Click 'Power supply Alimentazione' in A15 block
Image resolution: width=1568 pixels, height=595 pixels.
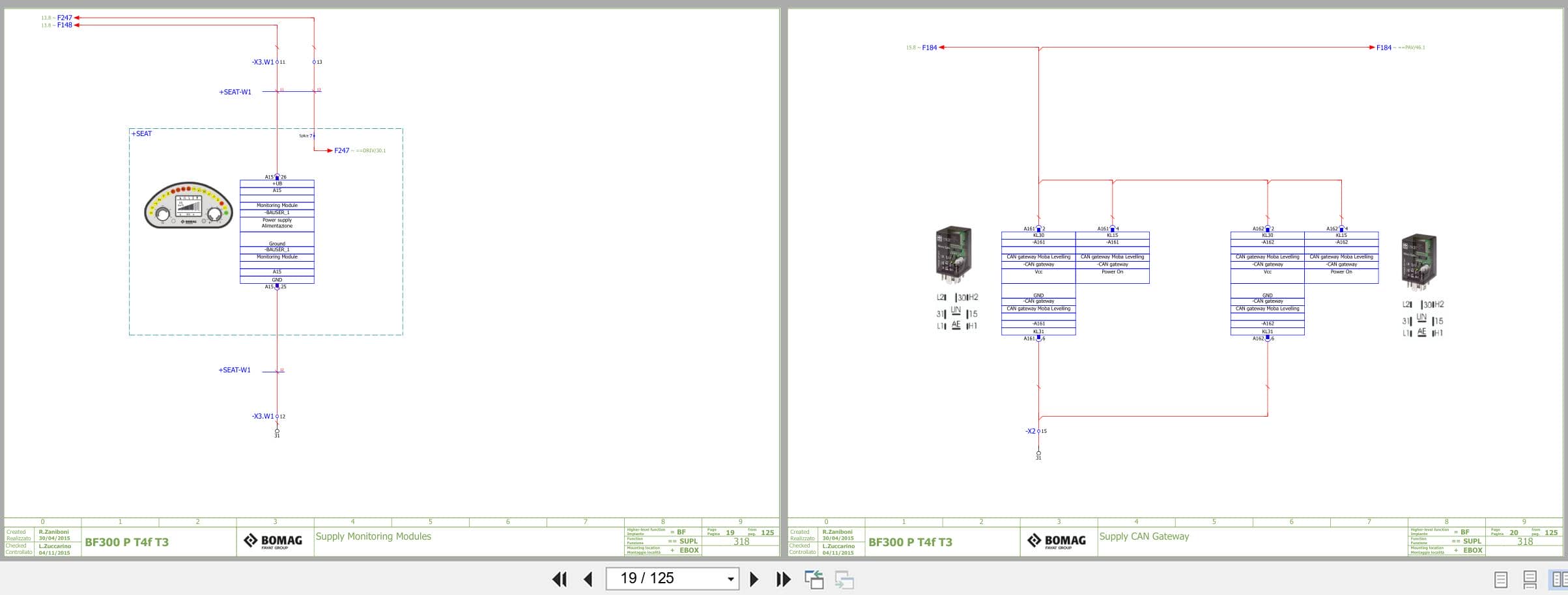point(277,223)
